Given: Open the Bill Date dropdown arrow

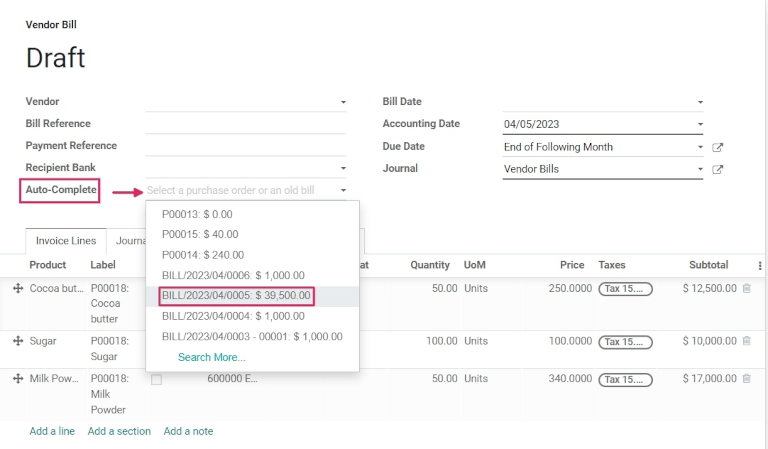Looking at the screenshot, I should [700, 102].
